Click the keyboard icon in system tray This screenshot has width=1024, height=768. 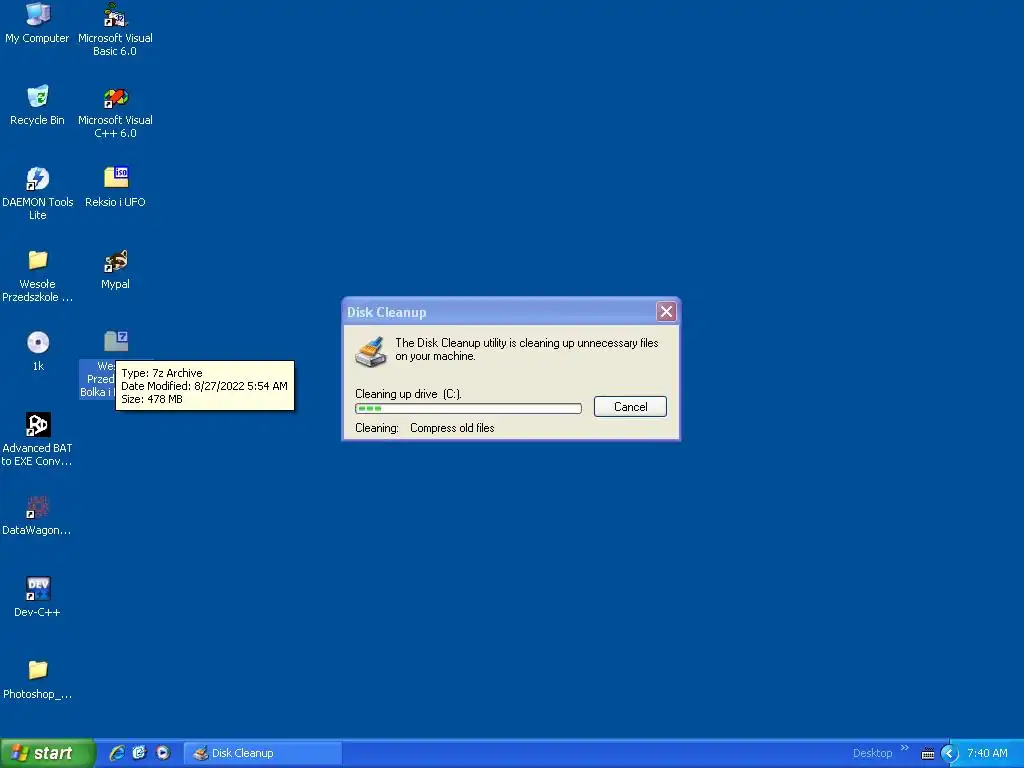point(927,754)
